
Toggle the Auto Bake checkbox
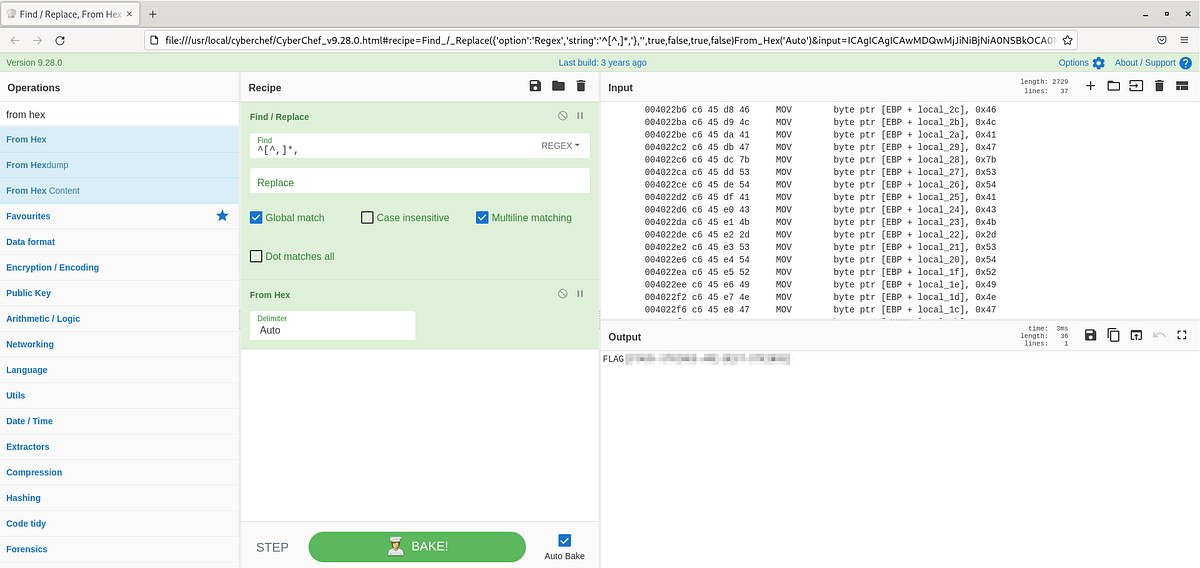pyautogui.click(x=565, y=540)
